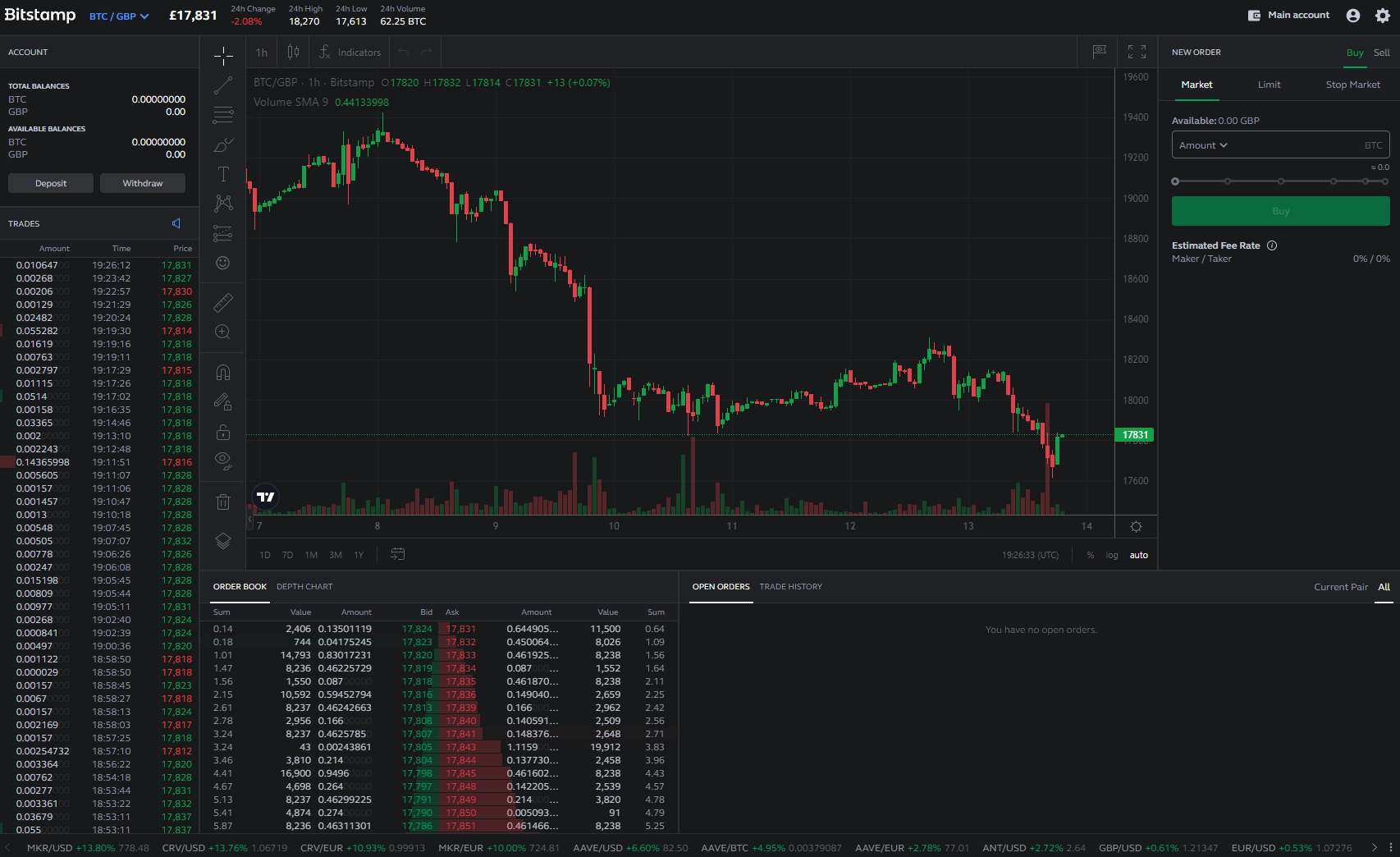Select the ruler measure tool

click(223, 303)
